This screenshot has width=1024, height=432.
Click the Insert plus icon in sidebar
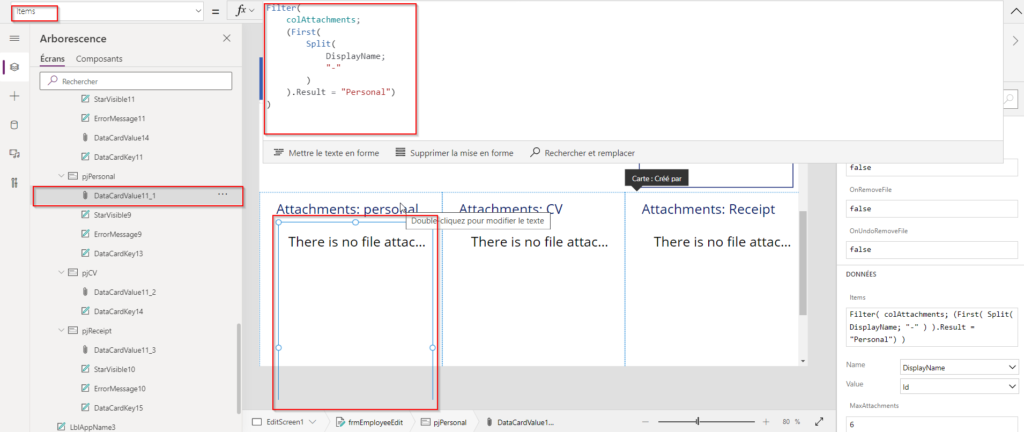click(x=14, y=96)
